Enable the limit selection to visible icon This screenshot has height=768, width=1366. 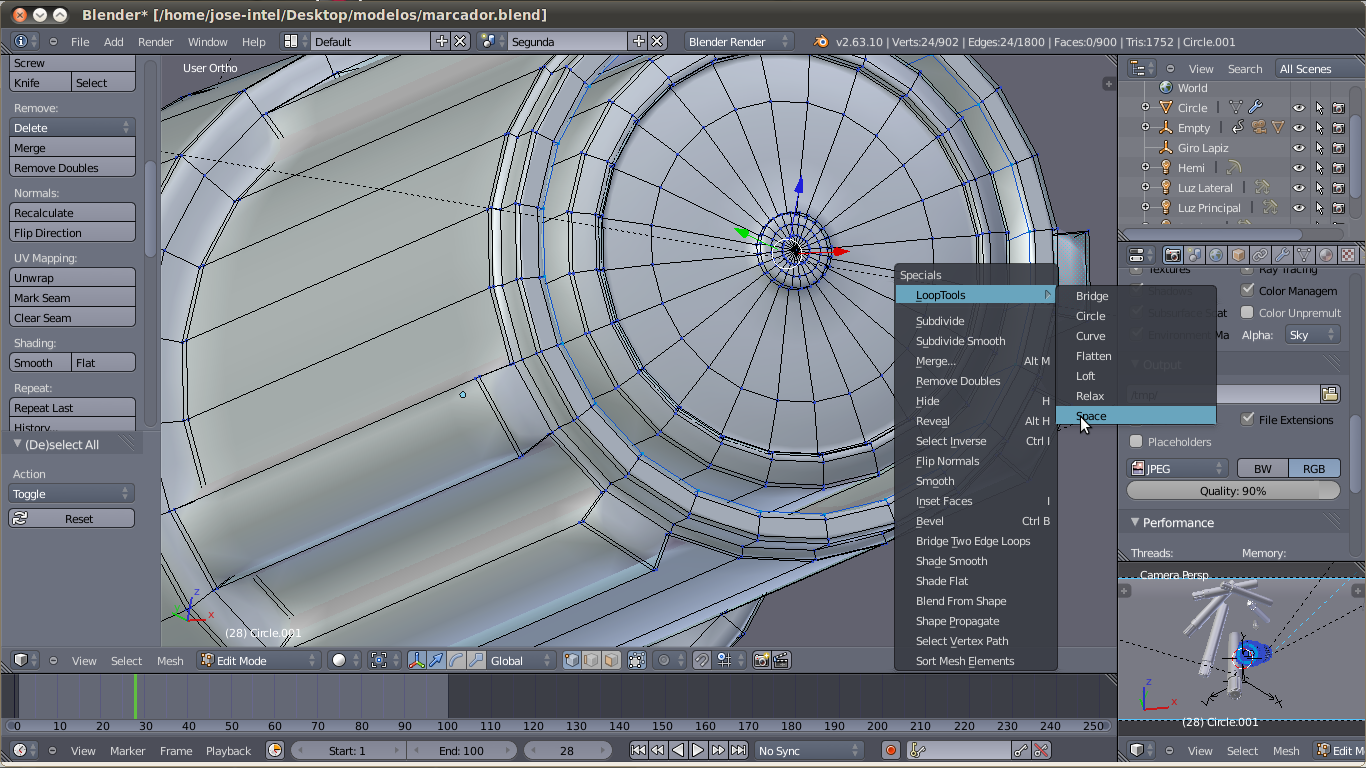click(636, 660)
